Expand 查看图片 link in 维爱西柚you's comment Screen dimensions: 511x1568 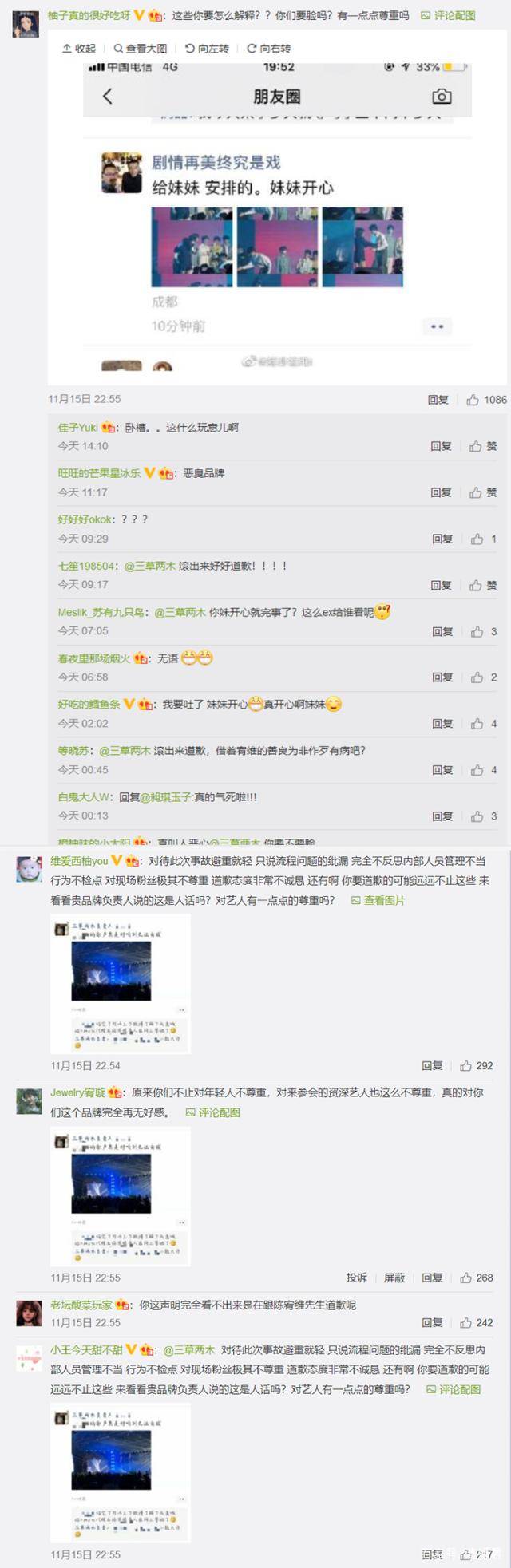[378, 901]
